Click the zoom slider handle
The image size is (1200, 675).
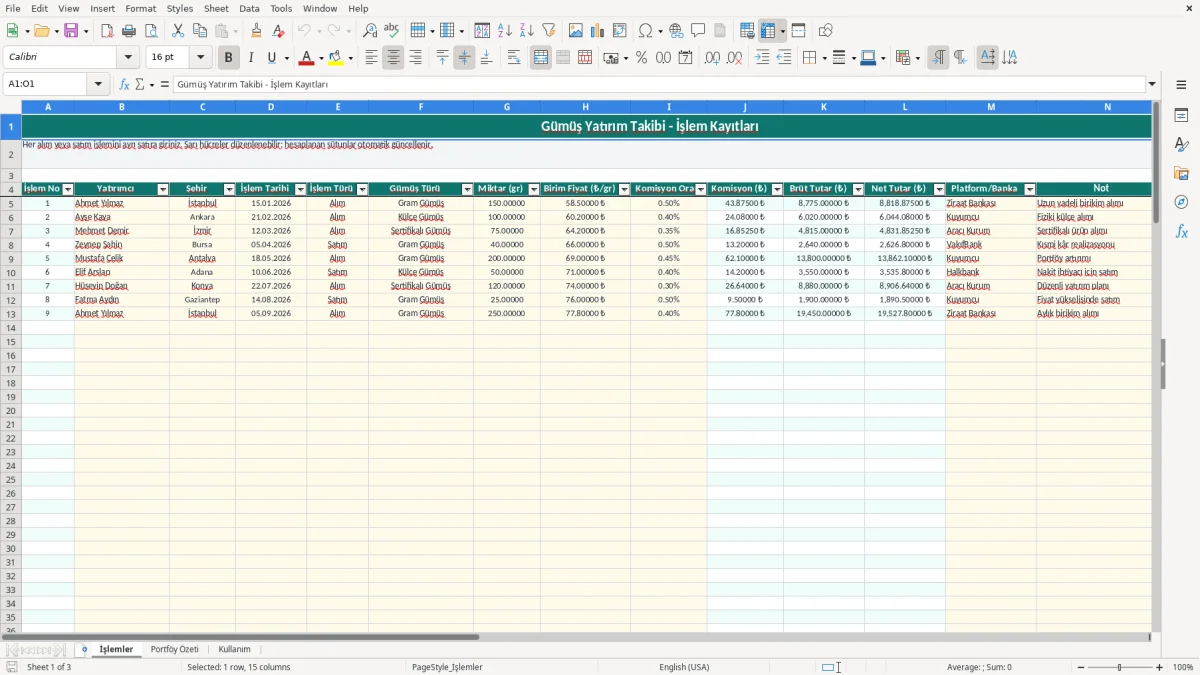(1120, 667)
